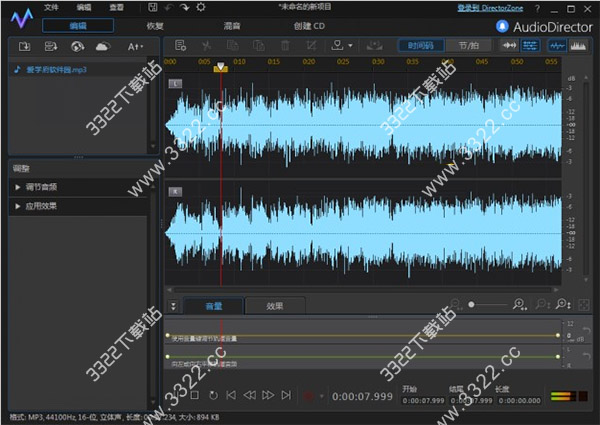Image resolution: width=600 pixels, height=425 pixels.
Task: Jump to the start with the skip-back button
Action: [x=231, y=395]
